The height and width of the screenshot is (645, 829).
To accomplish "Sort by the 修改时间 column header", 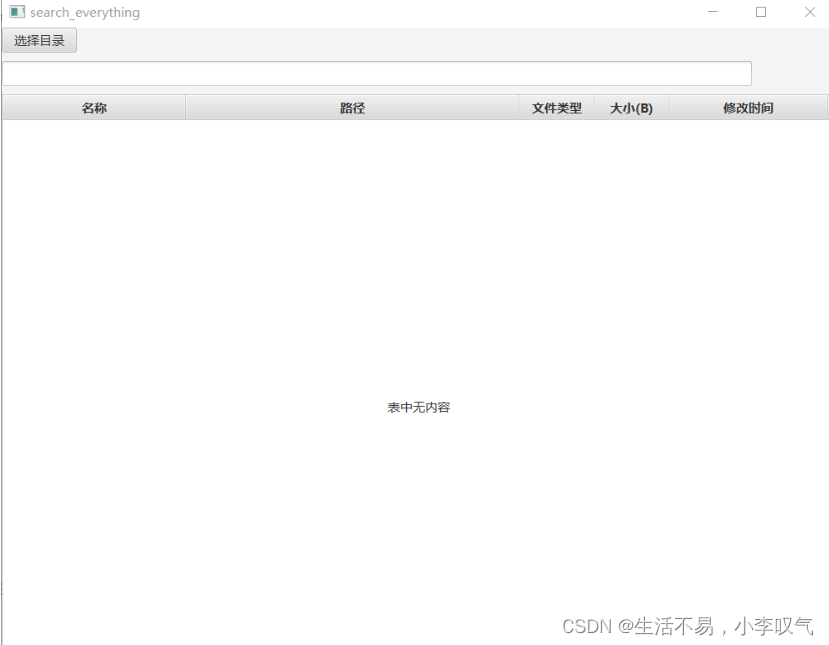I will [748, 108].
